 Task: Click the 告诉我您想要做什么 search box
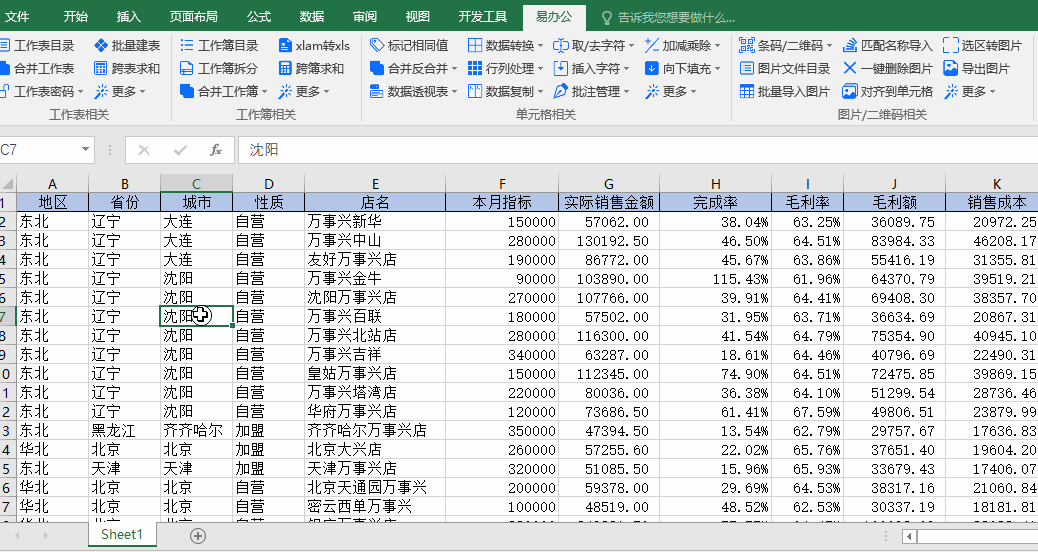(667, 17)
